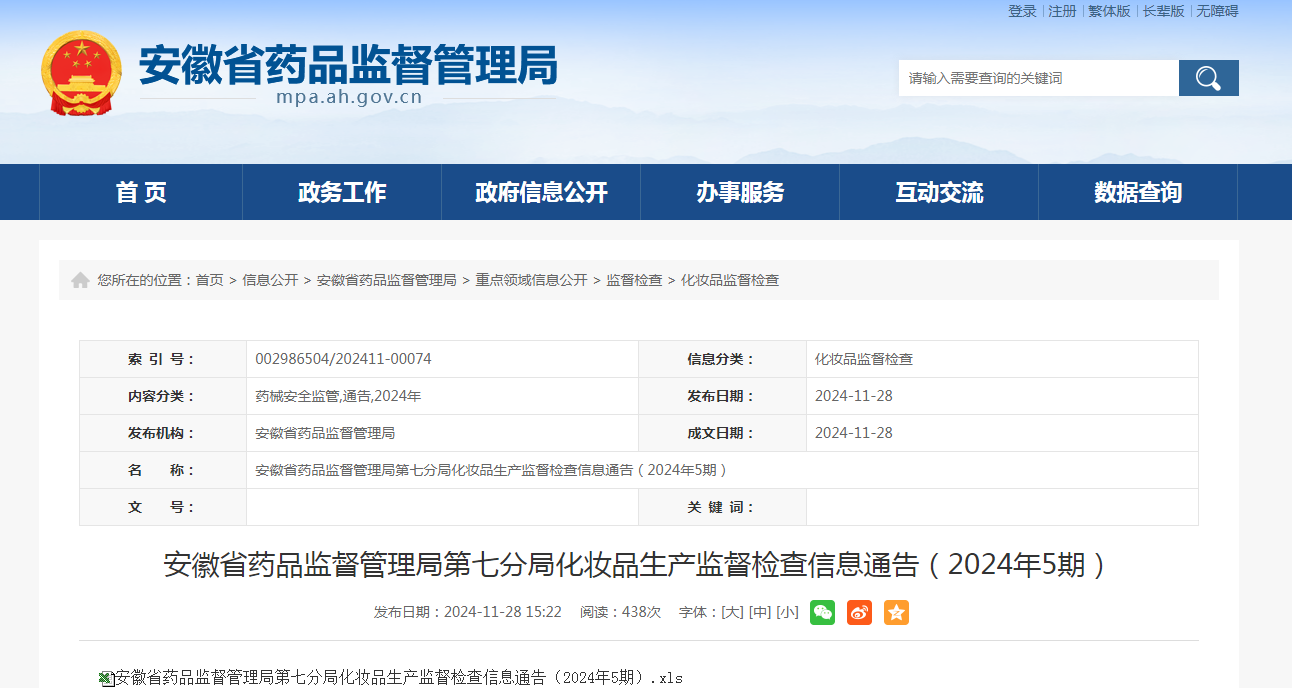
Task: Open the 数据查询 navigation tab
Action: point(1138,192)
